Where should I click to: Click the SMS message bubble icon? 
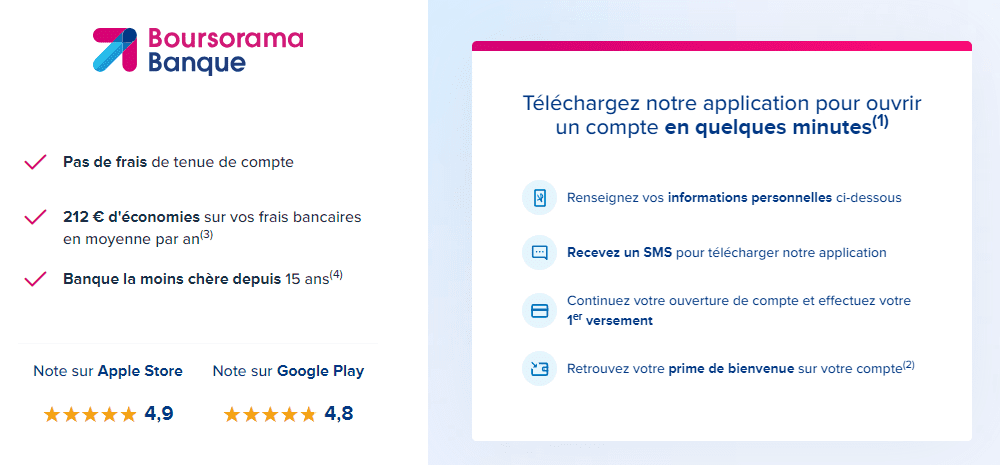(539, 253)
